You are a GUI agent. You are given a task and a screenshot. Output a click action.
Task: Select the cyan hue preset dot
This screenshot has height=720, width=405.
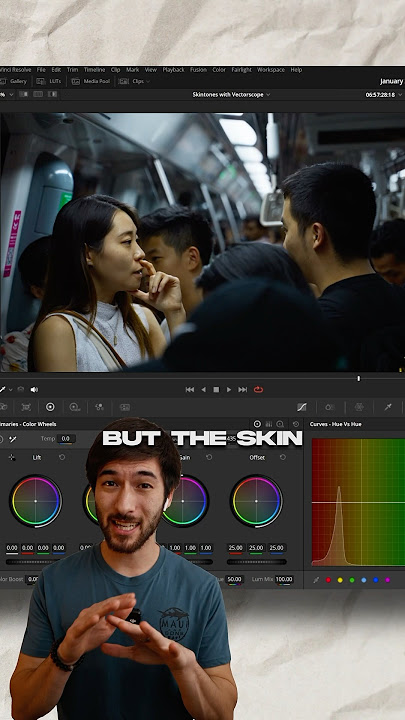click(x=364, y=580)
